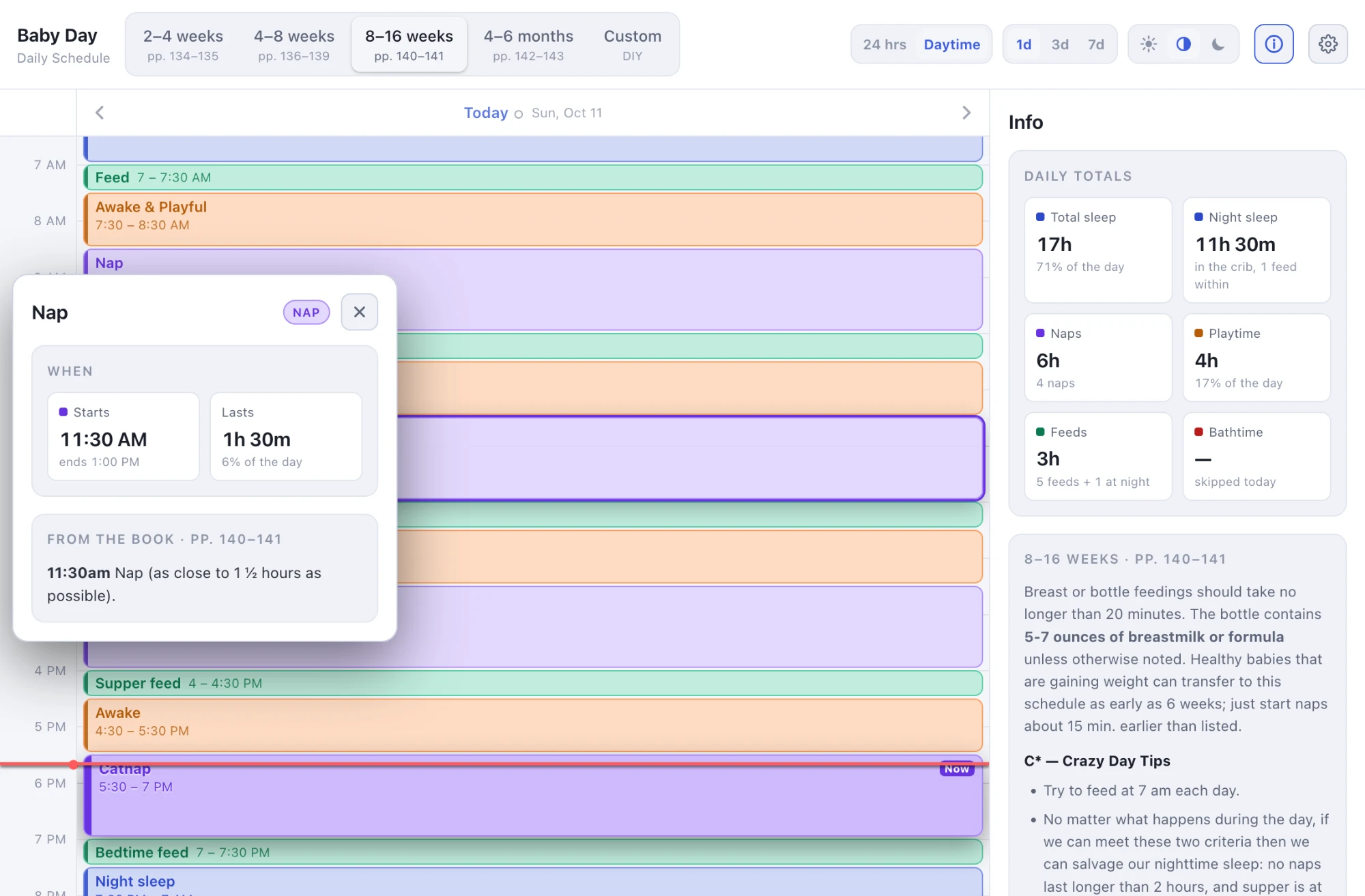
Task: Click the Baby Day app title
Action: point(57,35)
